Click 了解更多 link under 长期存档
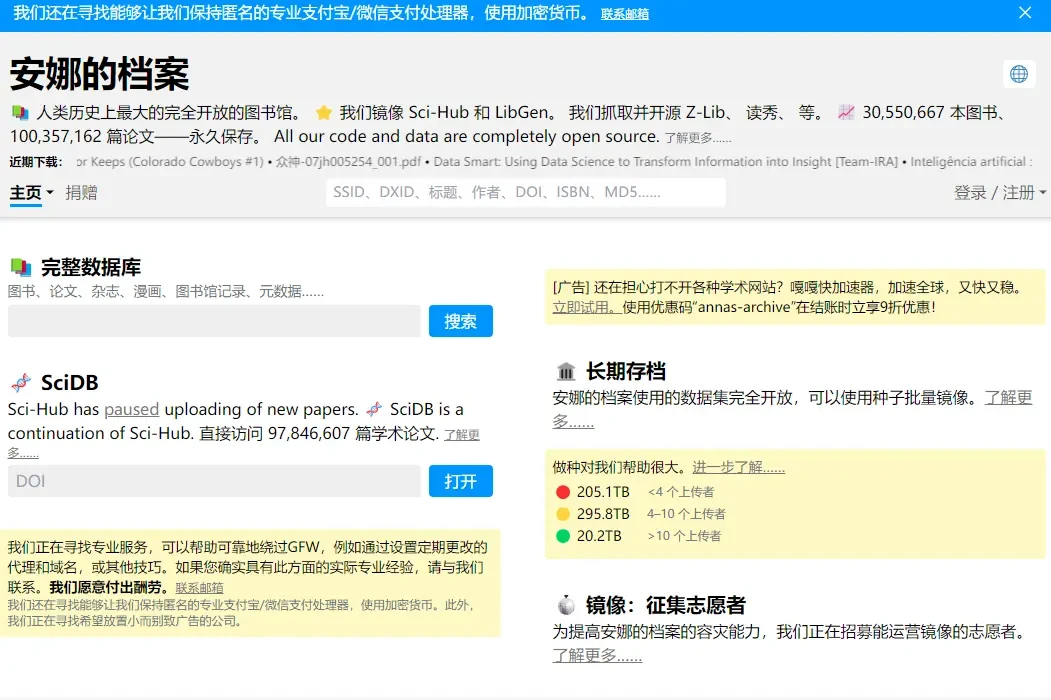The height and width of the screenshot is (700, 1051). coord(1008,398)
